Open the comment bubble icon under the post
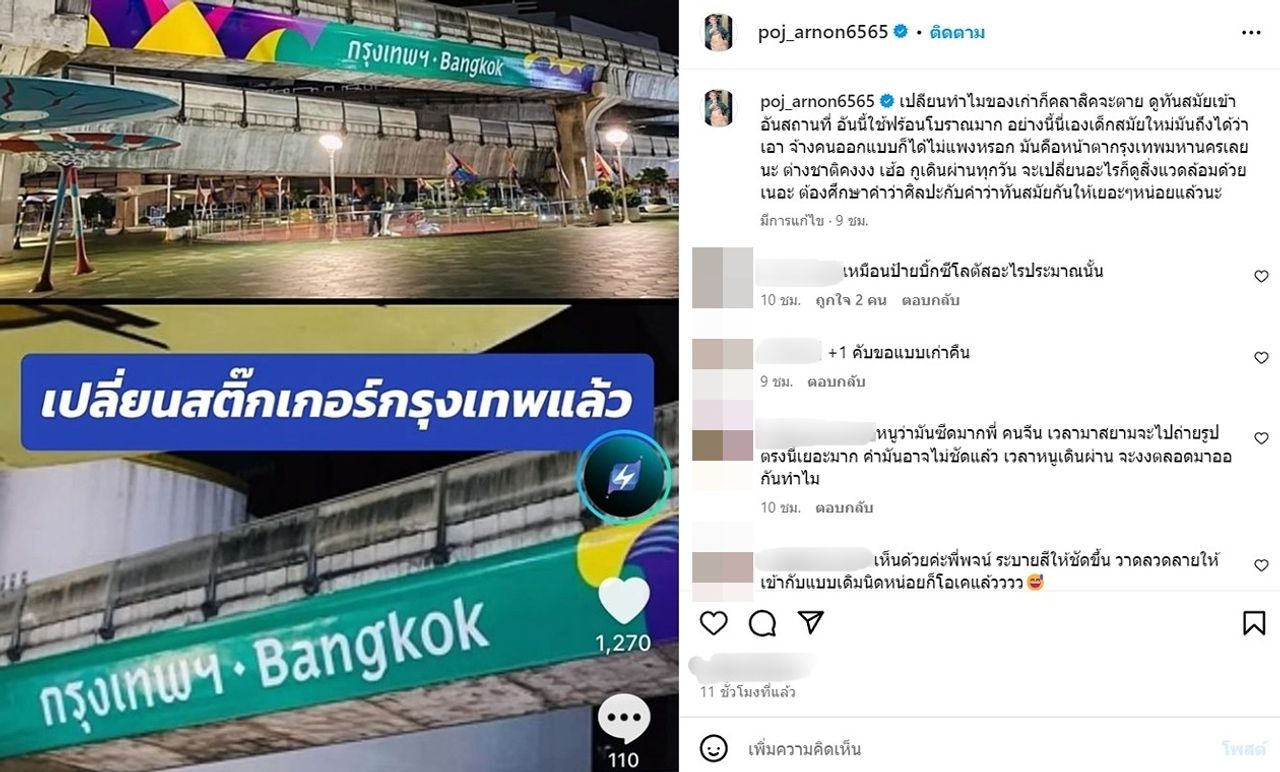 click(x=762, y=623)
